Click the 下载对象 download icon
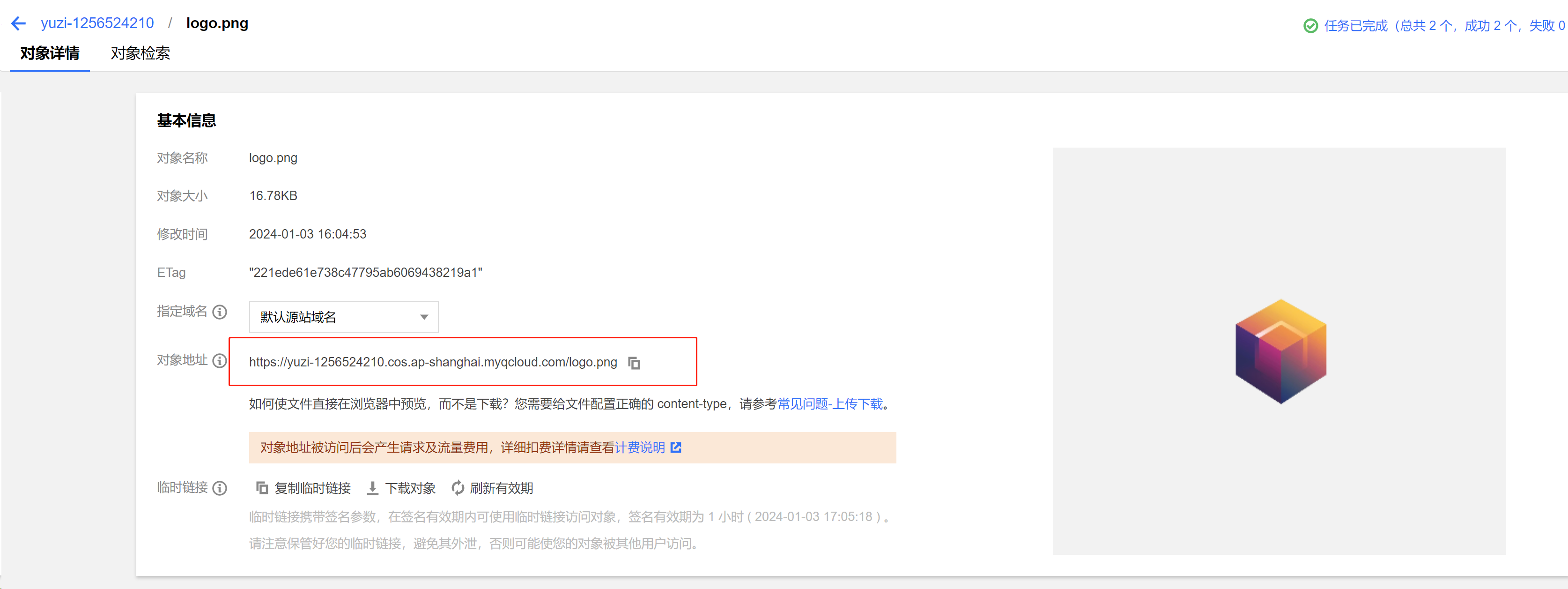Viewport: 1568px width, 589px height. click(x=372, y=488)
